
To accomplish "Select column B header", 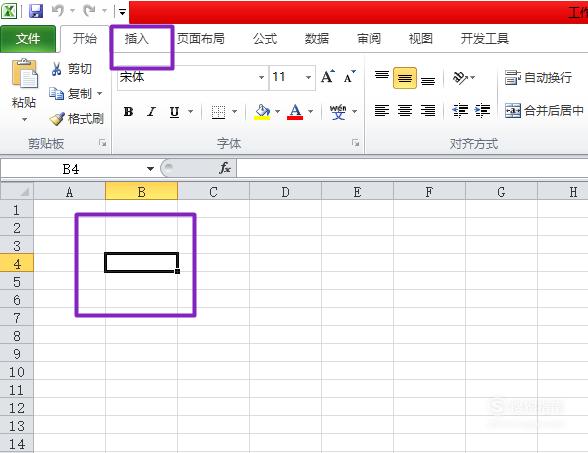I will [x=141, y=192].
